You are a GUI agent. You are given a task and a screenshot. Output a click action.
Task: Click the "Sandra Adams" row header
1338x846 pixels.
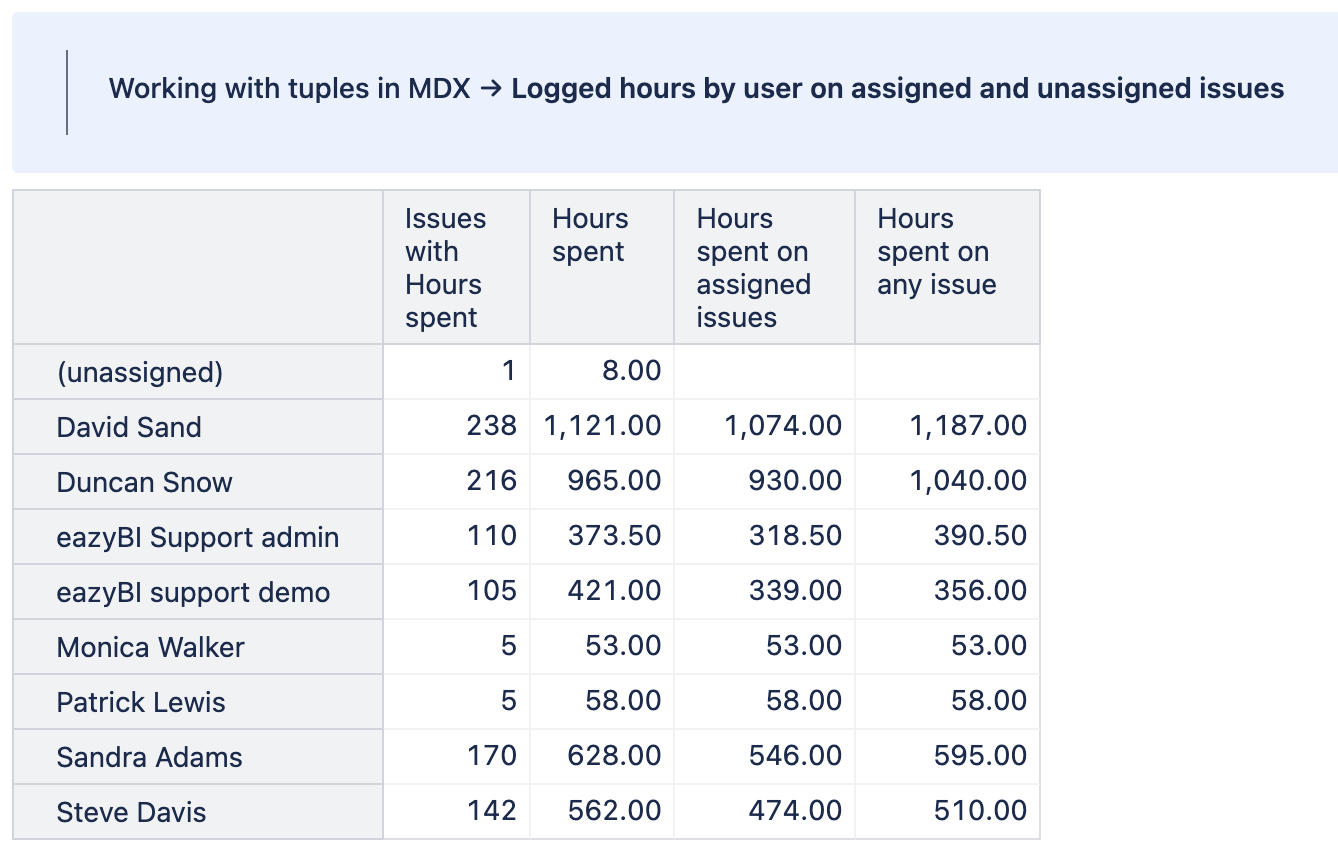click(x=149, y=758)
